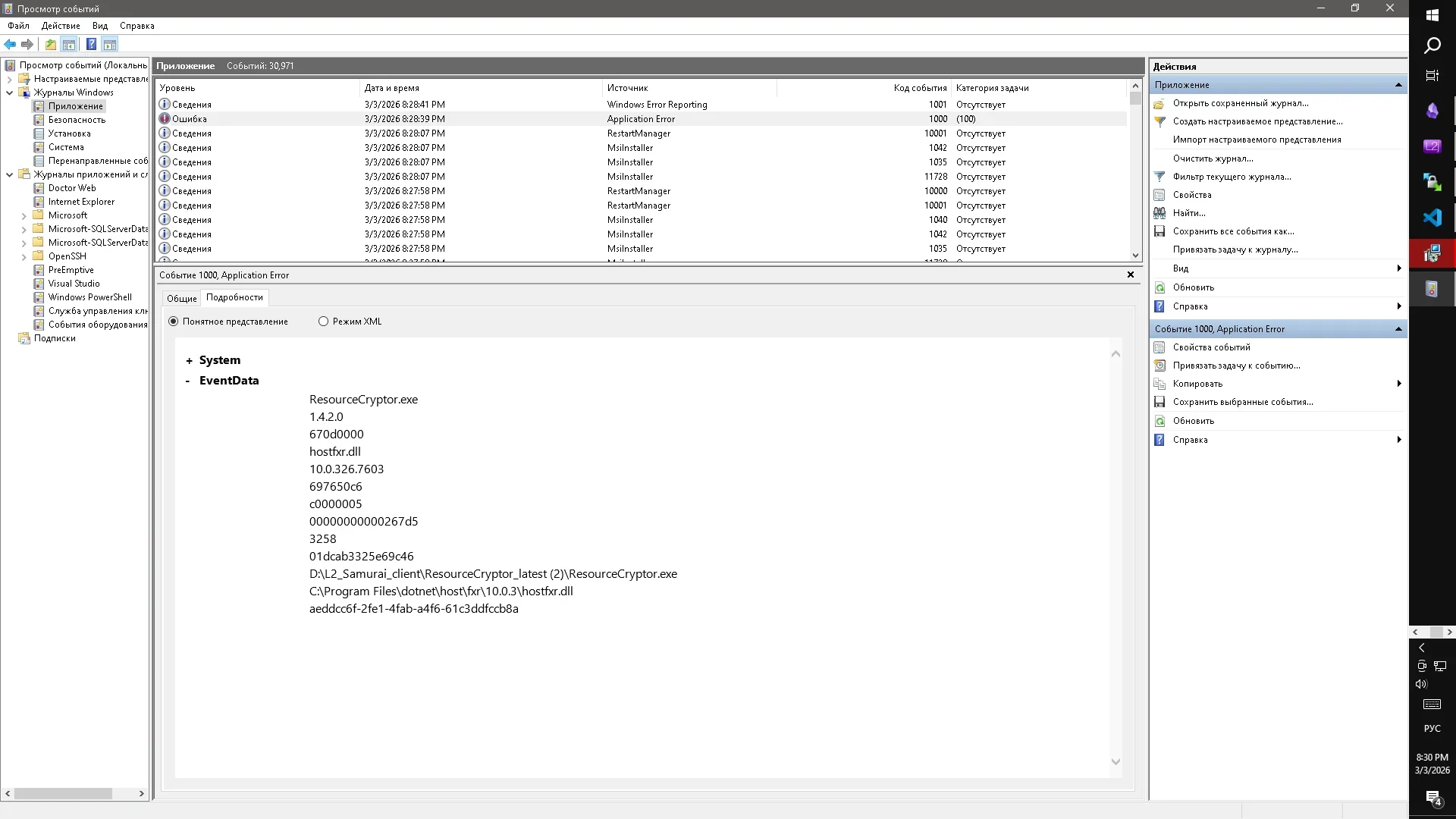Select the Безопасность log in the tree
The image size is (1456, 819).
tap(77, 120)
